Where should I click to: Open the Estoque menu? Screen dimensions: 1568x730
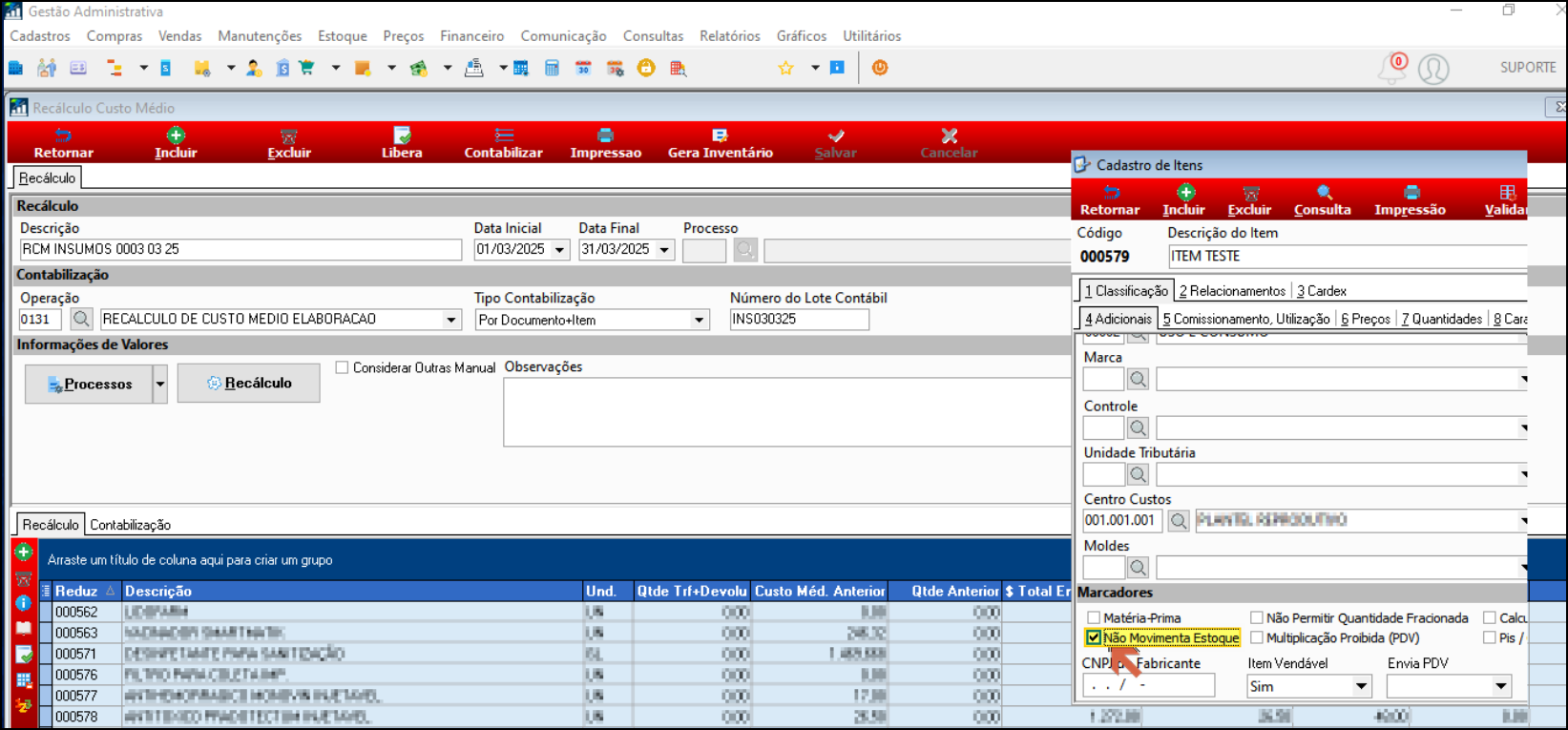click(x=343, y=36)
